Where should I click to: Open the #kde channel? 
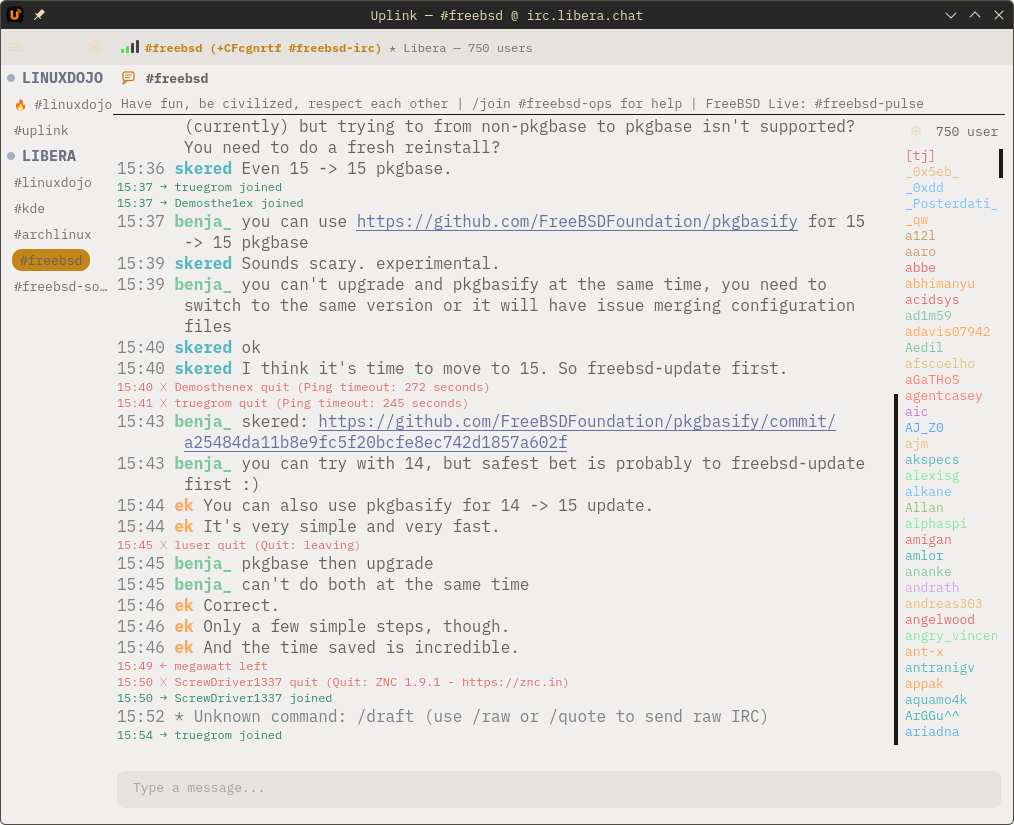tap(29, 208)
